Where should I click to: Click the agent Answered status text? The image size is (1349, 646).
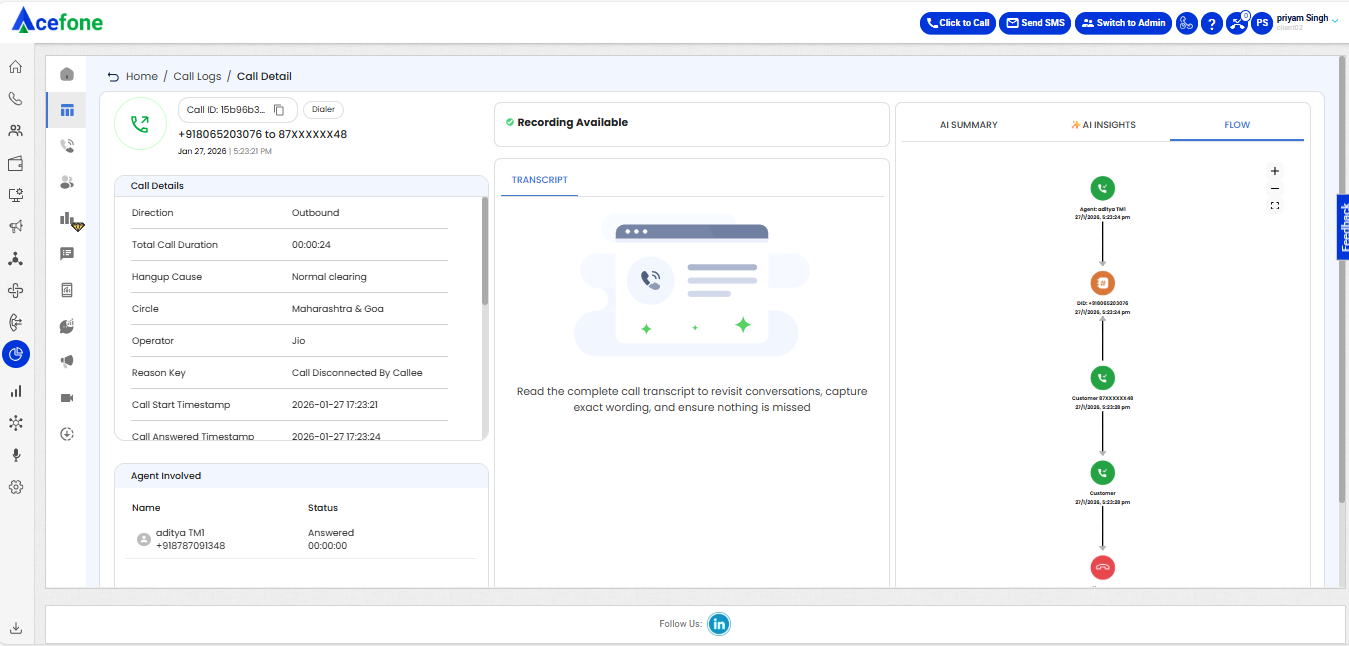tap(331, 533)
